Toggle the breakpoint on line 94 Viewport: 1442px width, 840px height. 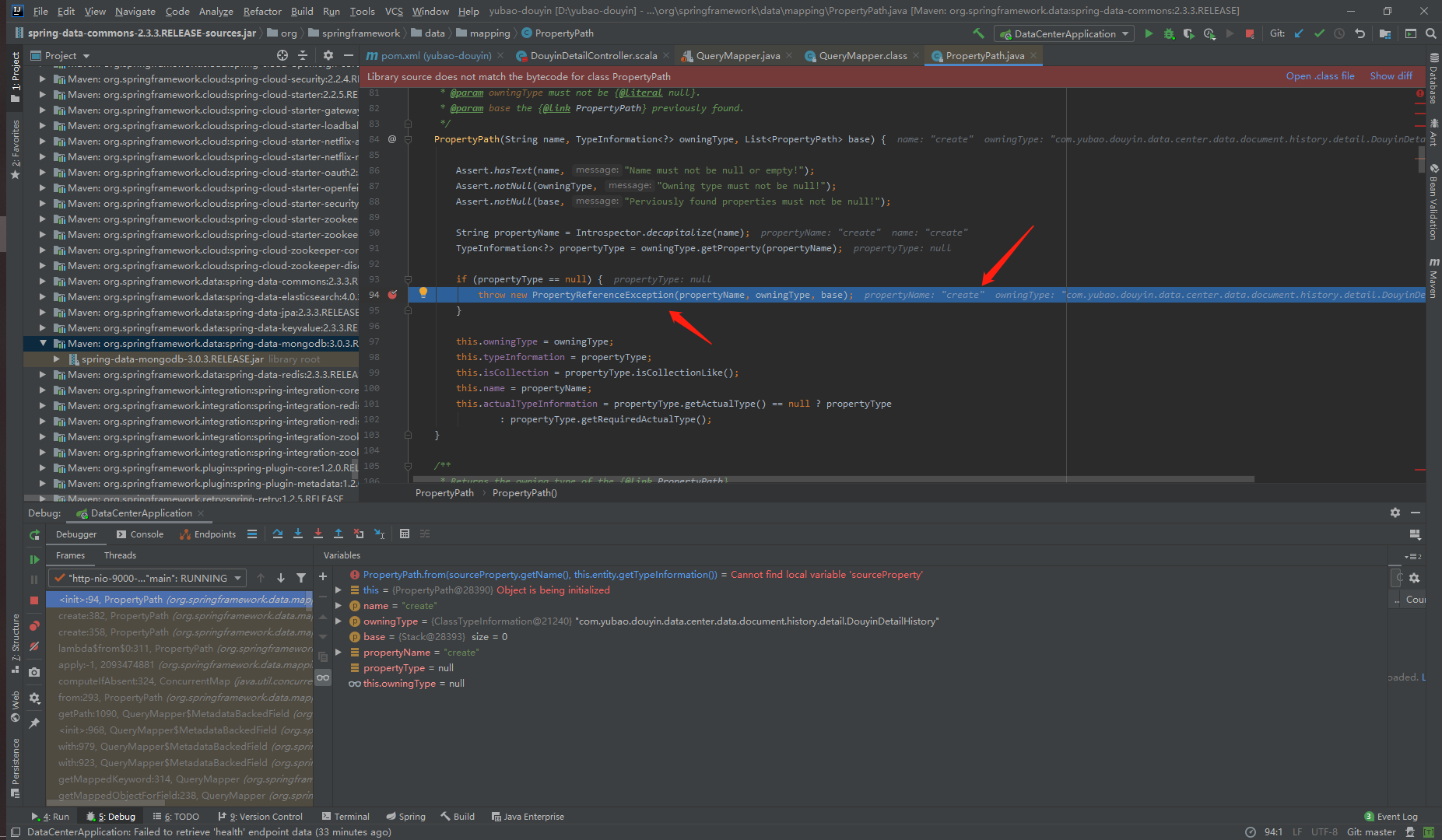[x=393, y=295]
